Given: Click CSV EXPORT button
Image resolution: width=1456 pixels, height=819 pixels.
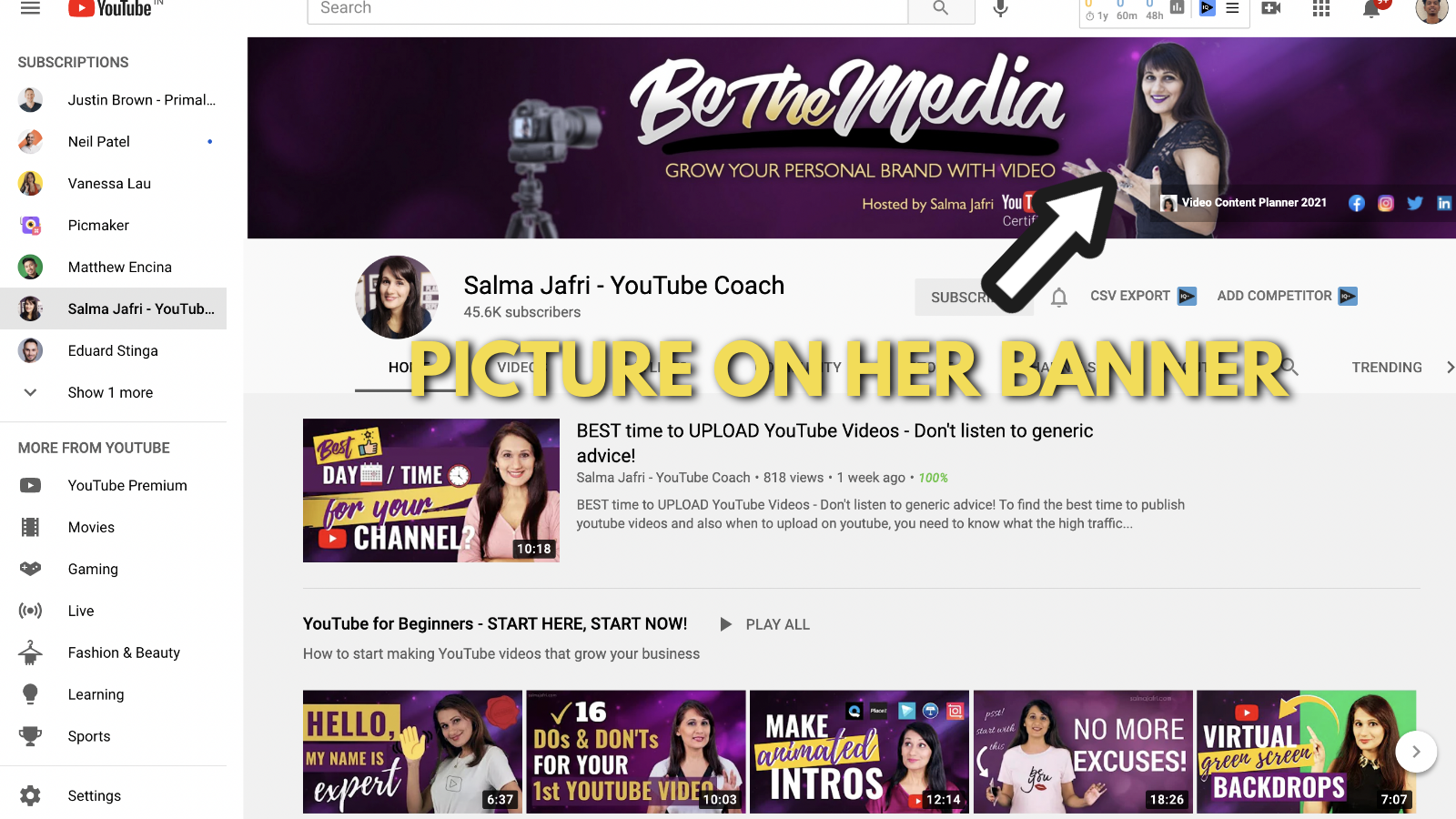Looking at the screenshot, I should point(1143,296).
